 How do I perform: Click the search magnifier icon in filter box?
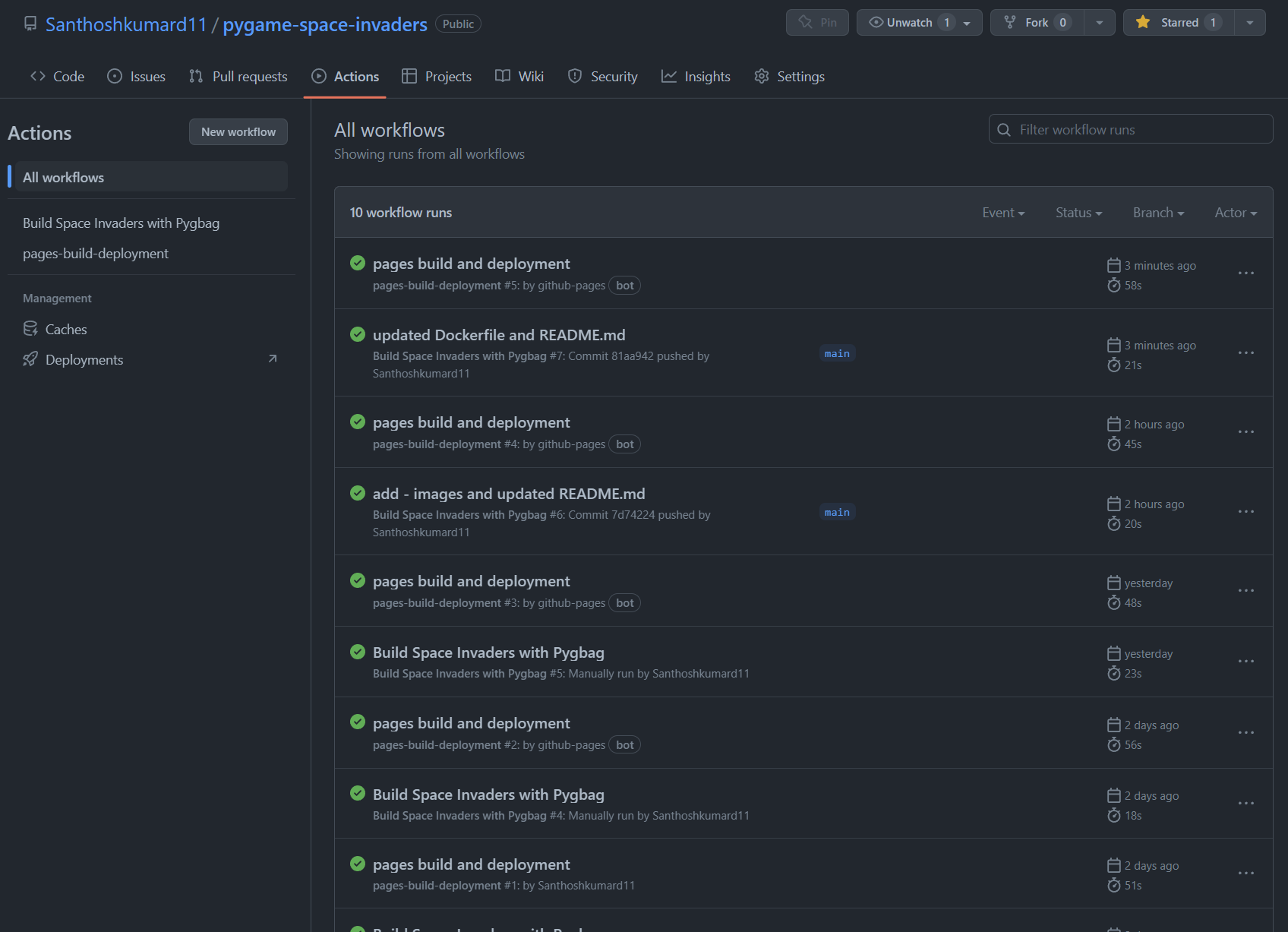[x=1004, y=130]
